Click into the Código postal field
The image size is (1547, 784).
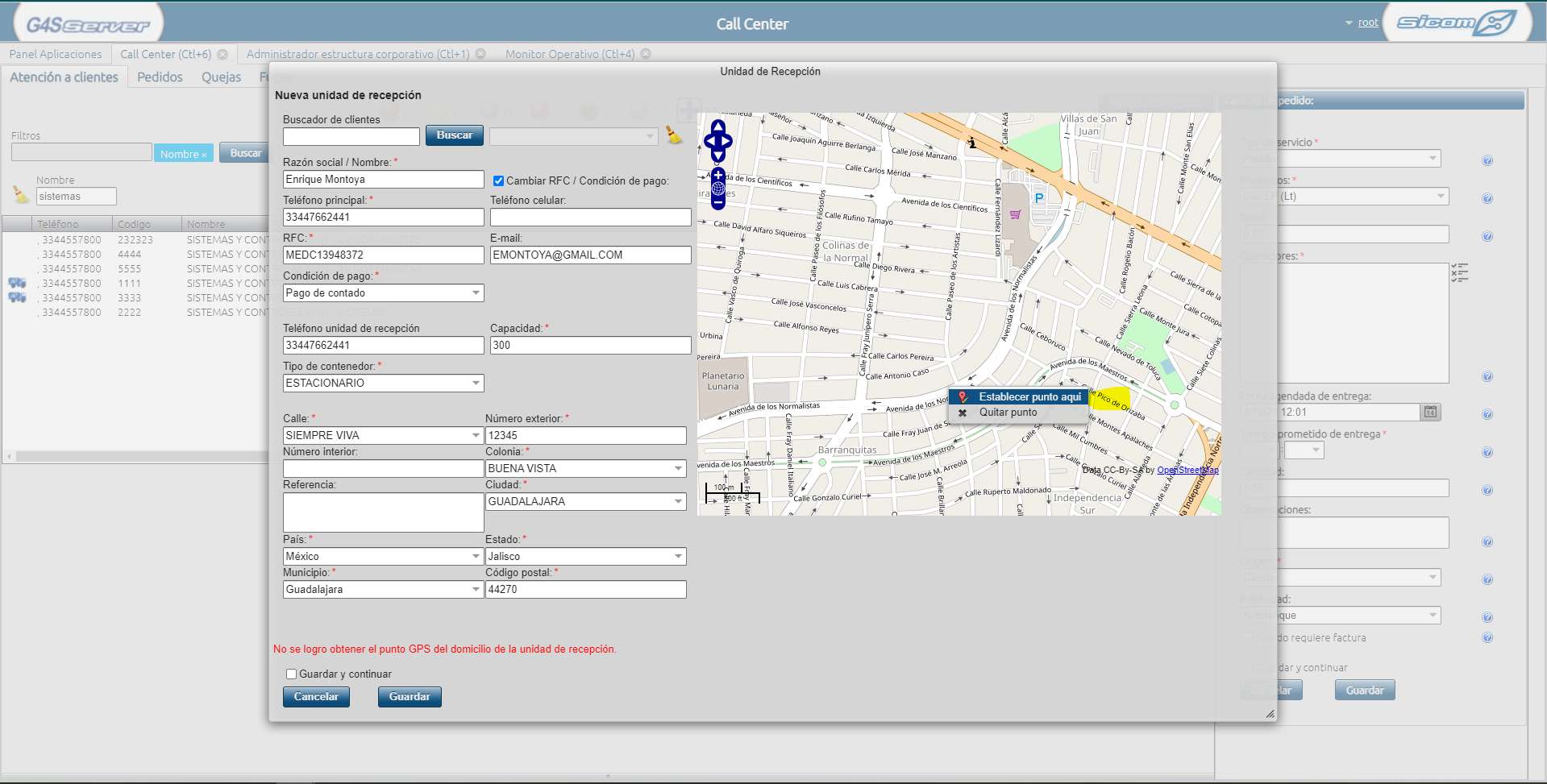tap(585, 590)
